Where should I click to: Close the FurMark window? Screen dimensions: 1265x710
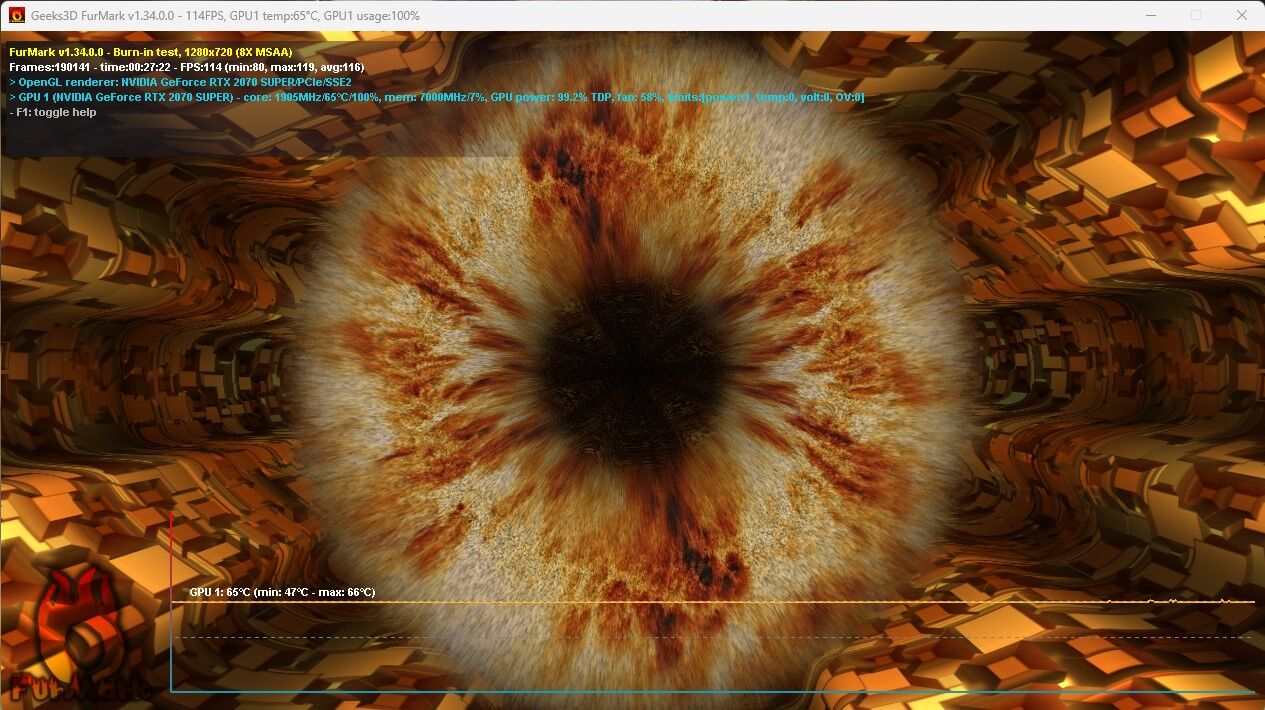1241,15
